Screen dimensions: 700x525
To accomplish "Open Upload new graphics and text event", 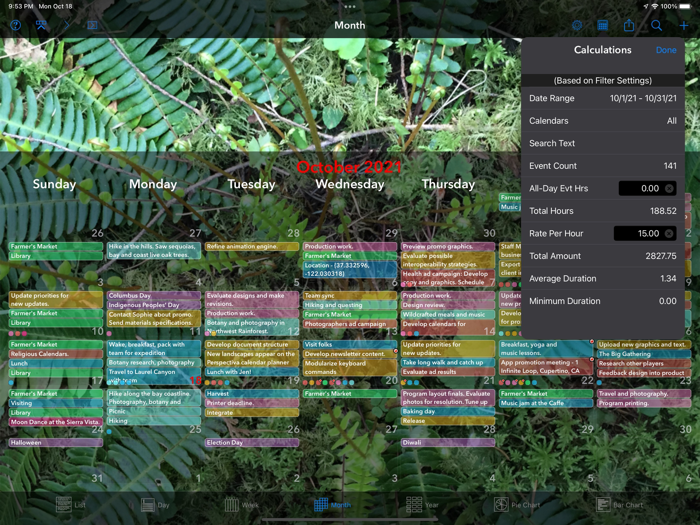I will [644, 345].
